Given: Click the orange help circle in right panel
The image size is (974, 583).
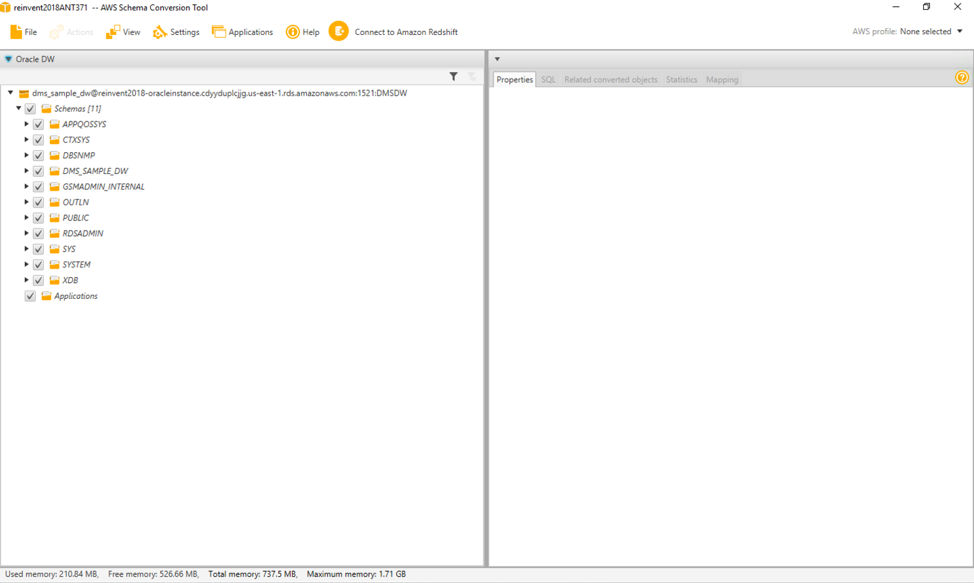Looking at the screenshot, I should point(962,78).
